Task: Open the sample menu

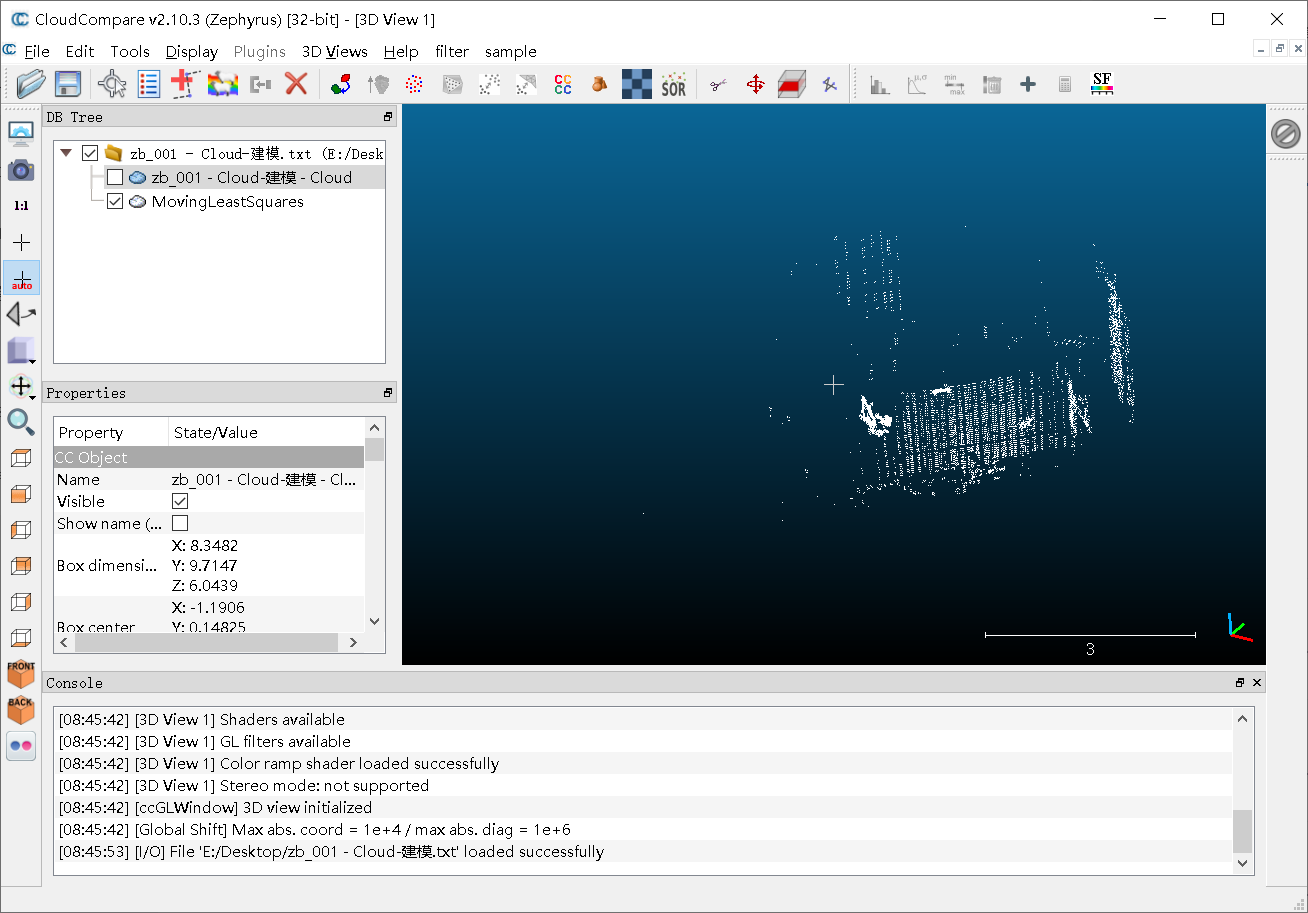Action: coord(511,51)
